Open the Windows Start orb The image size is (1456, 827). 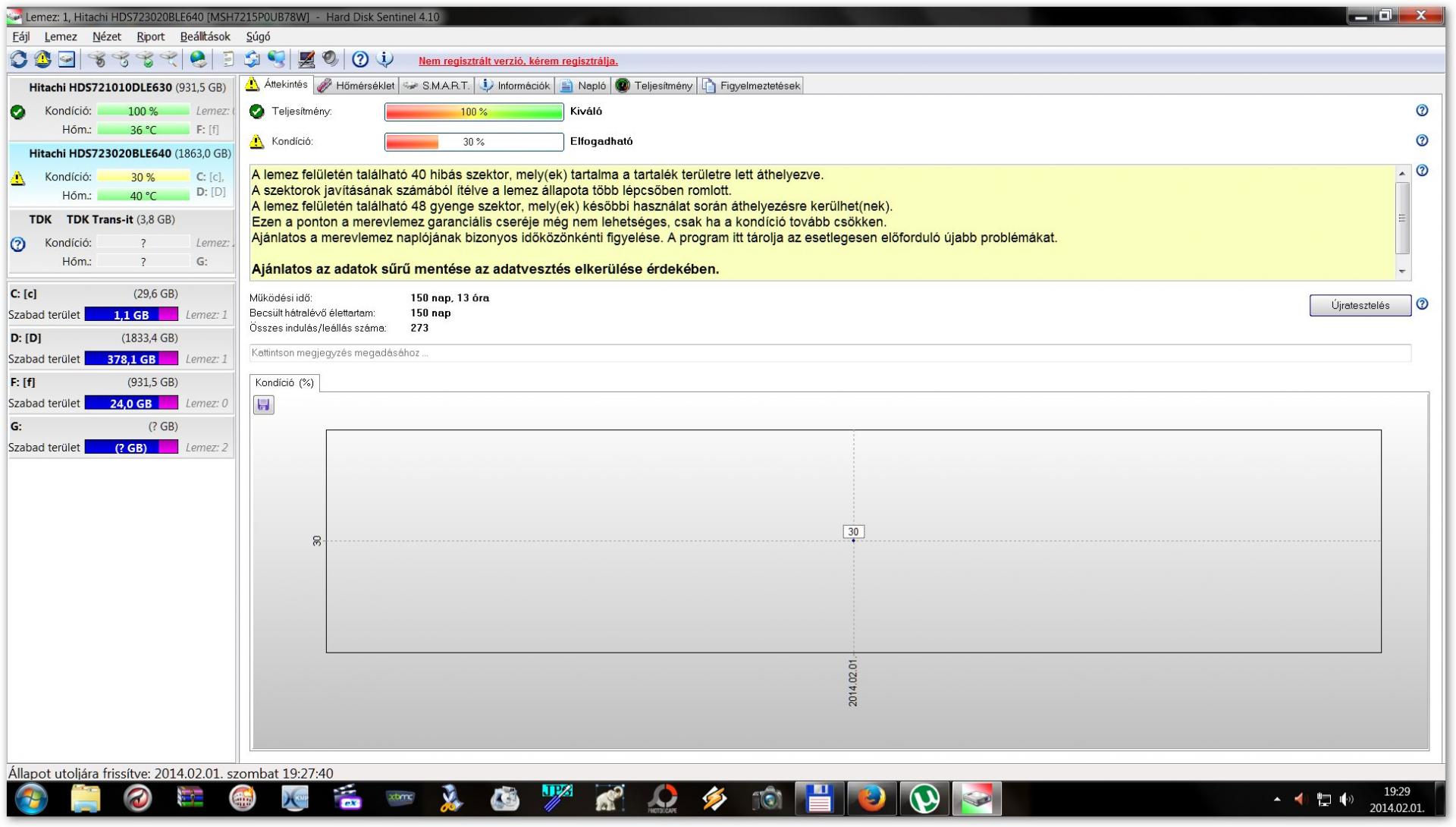click(31, 799)
